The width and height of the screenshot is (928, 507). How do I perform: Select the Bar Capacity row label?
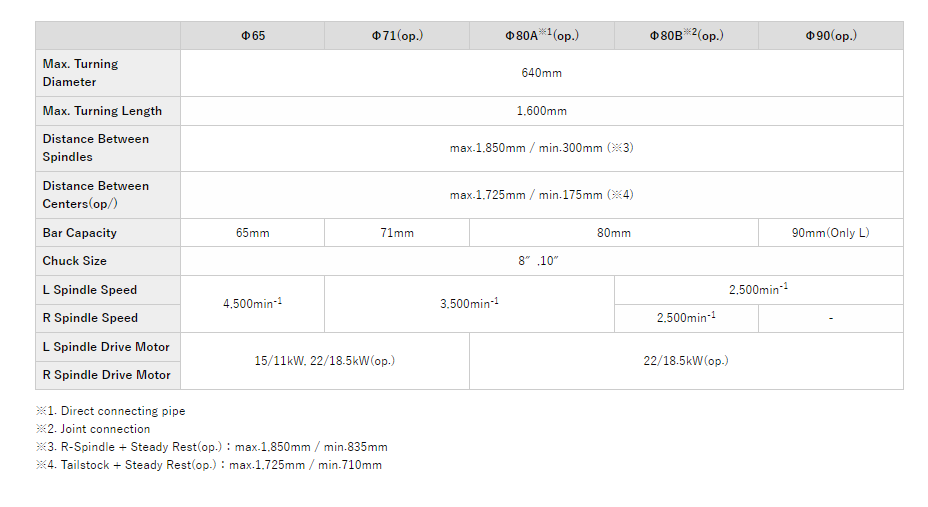[80, 233]
